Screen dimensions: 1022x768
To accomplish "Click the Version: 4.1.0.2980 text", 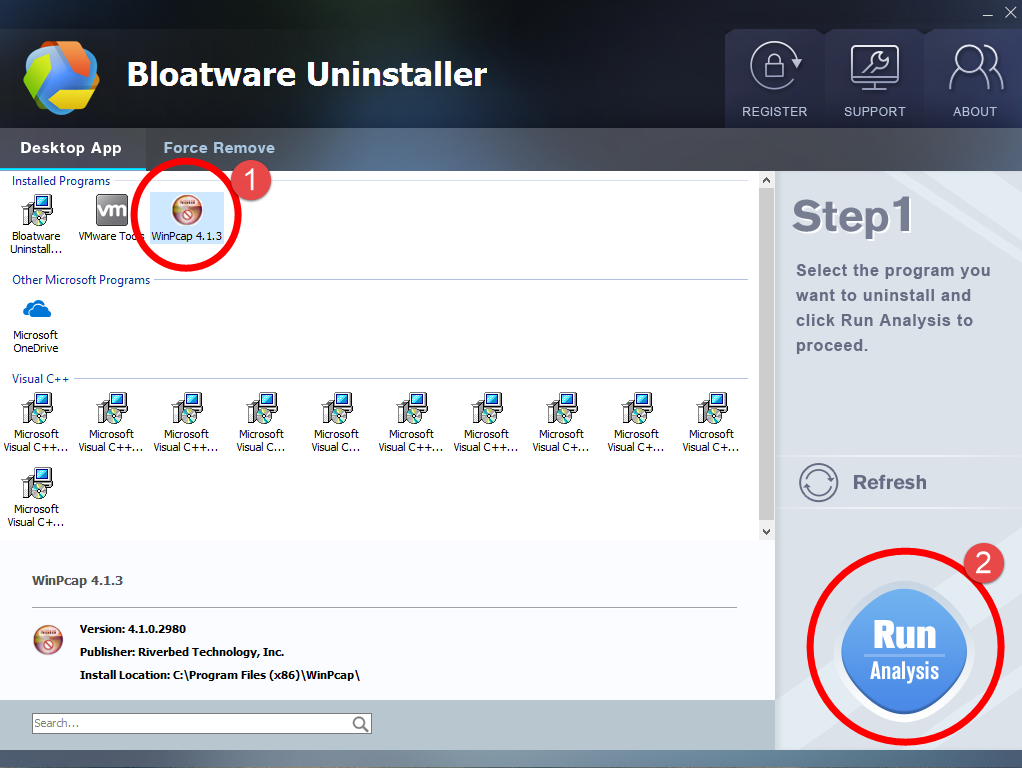I will coord(133,629).
